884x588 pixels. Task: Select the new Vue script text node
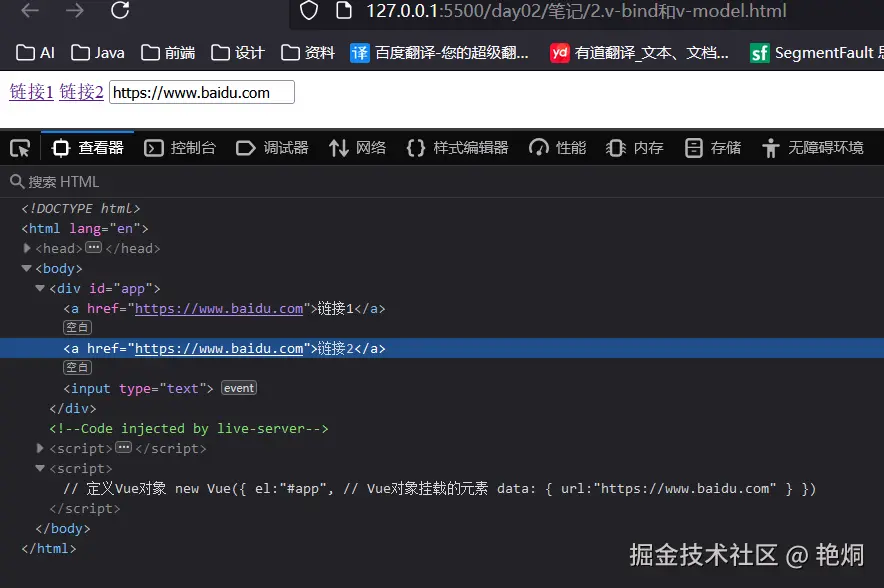tap(440, 488)
